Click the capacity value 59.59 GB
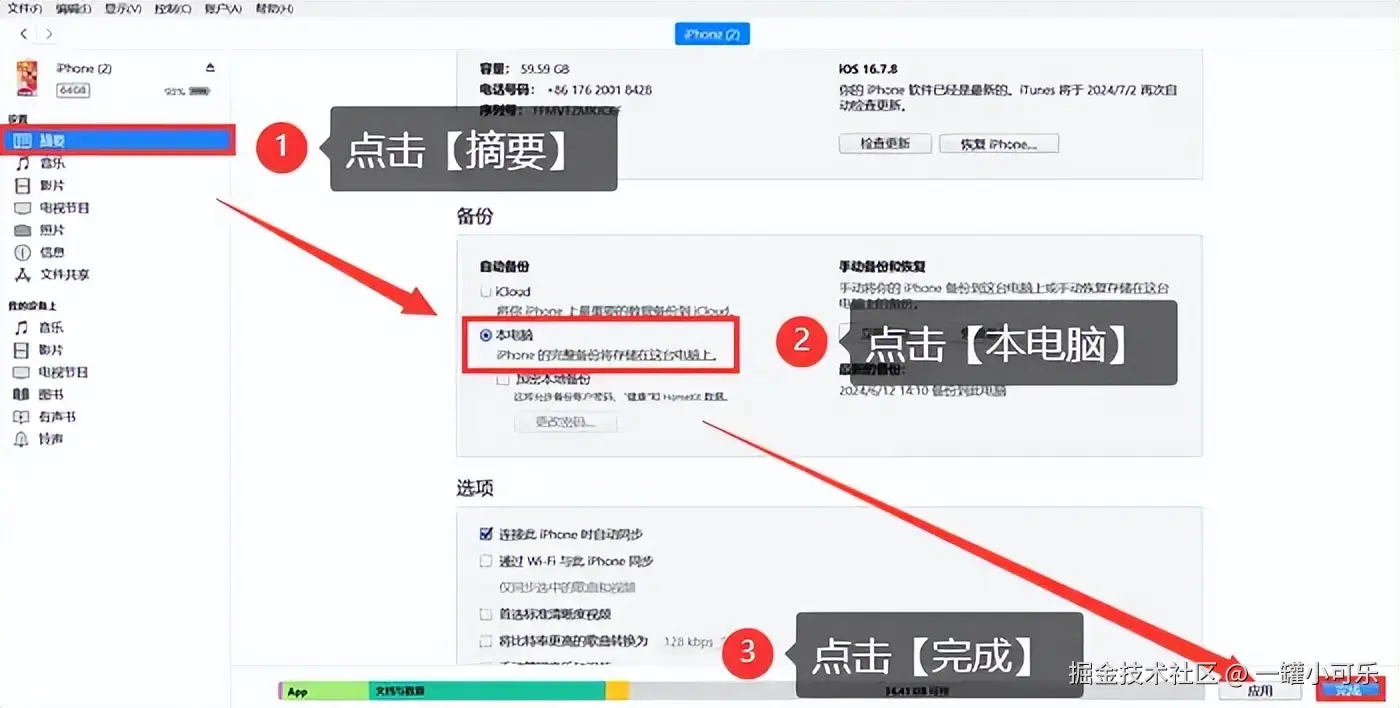The height and width of the screenshot is (708, 1400). point(545,69)
